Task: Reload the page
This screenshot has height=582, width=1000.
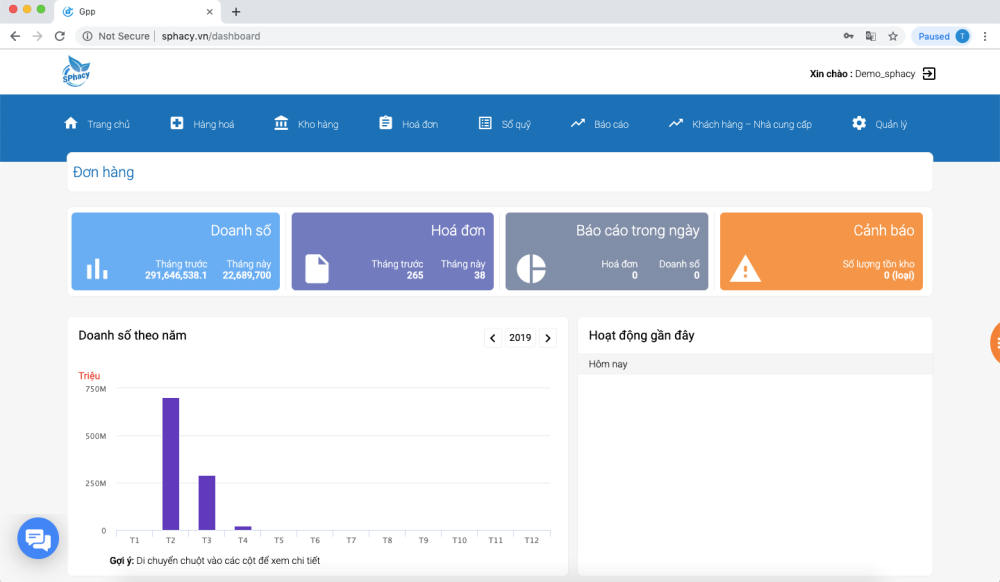Action: coord(60,36)
